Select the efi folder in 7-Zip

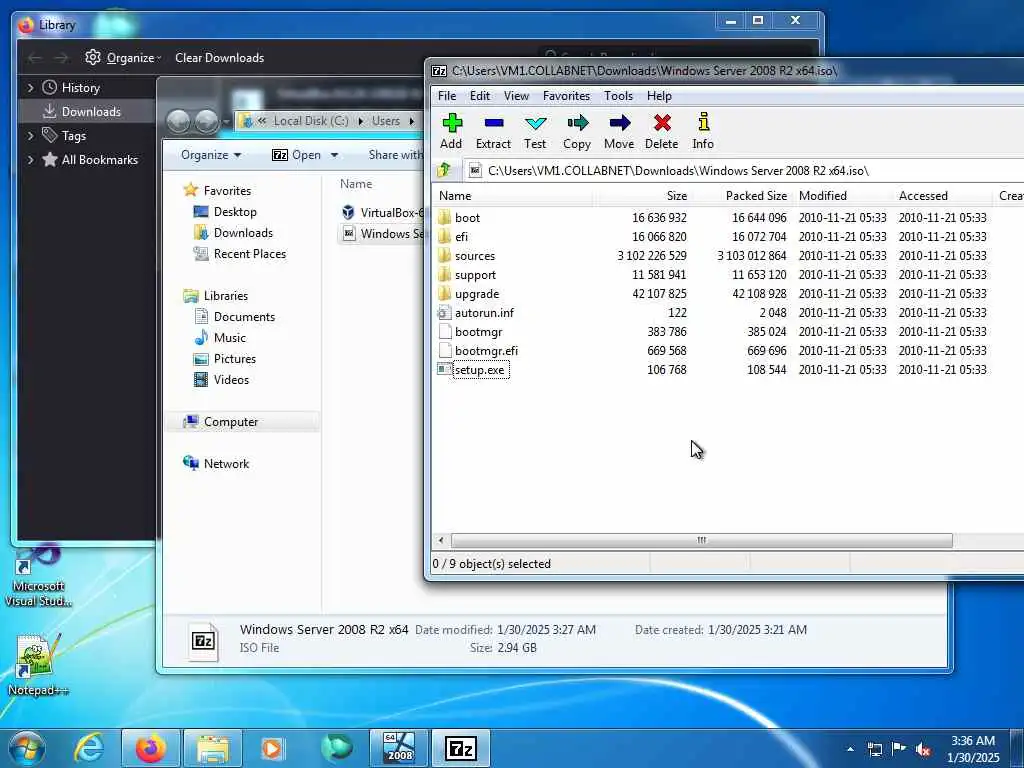(x=461, y=236)
